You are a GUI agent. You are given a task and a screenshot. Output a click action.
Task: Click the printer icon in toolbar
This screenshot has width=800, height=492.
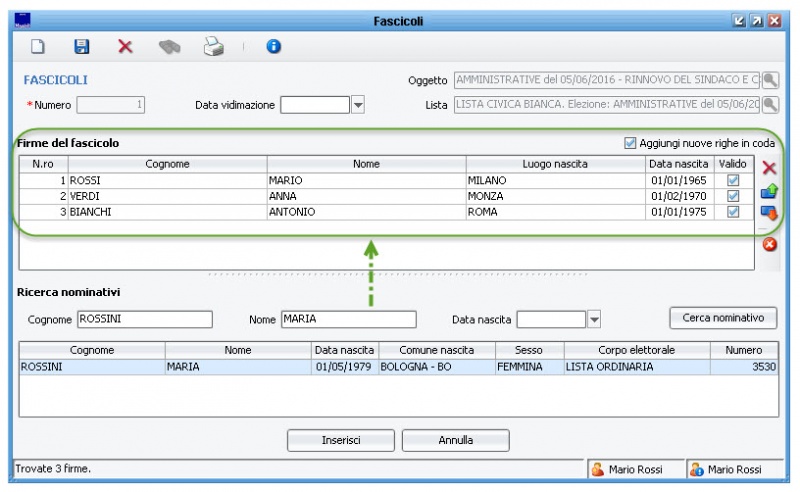pos(214,46)
